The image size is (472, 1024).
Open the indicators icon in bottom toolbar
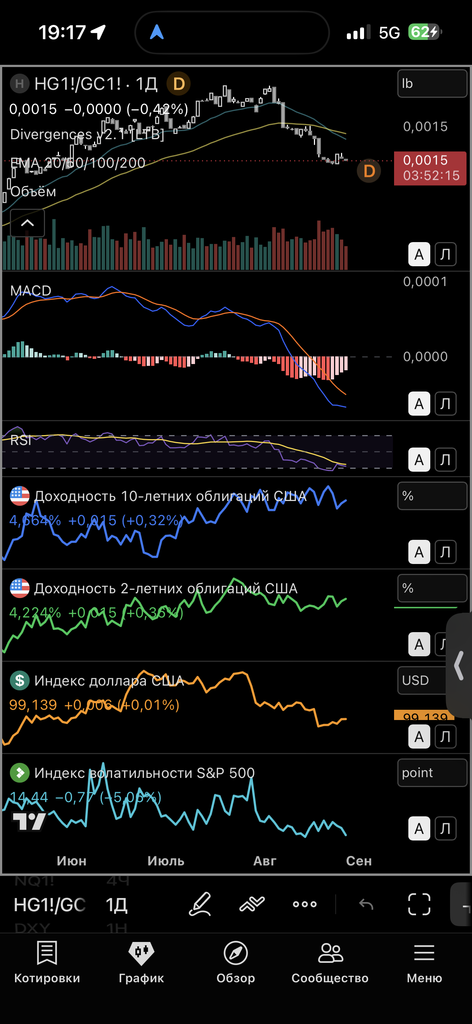251,904
